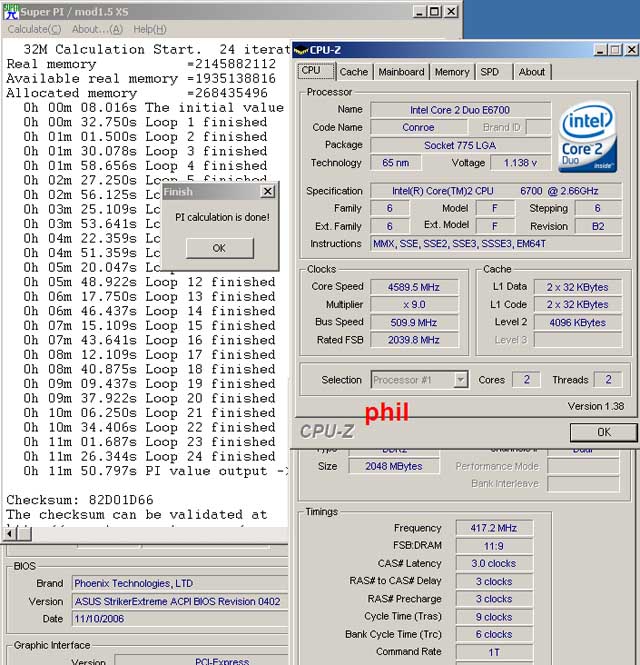Click the L1 Code value 2 x 32 KBytes
Screen dimensions: 640x665
coord(578,305)
